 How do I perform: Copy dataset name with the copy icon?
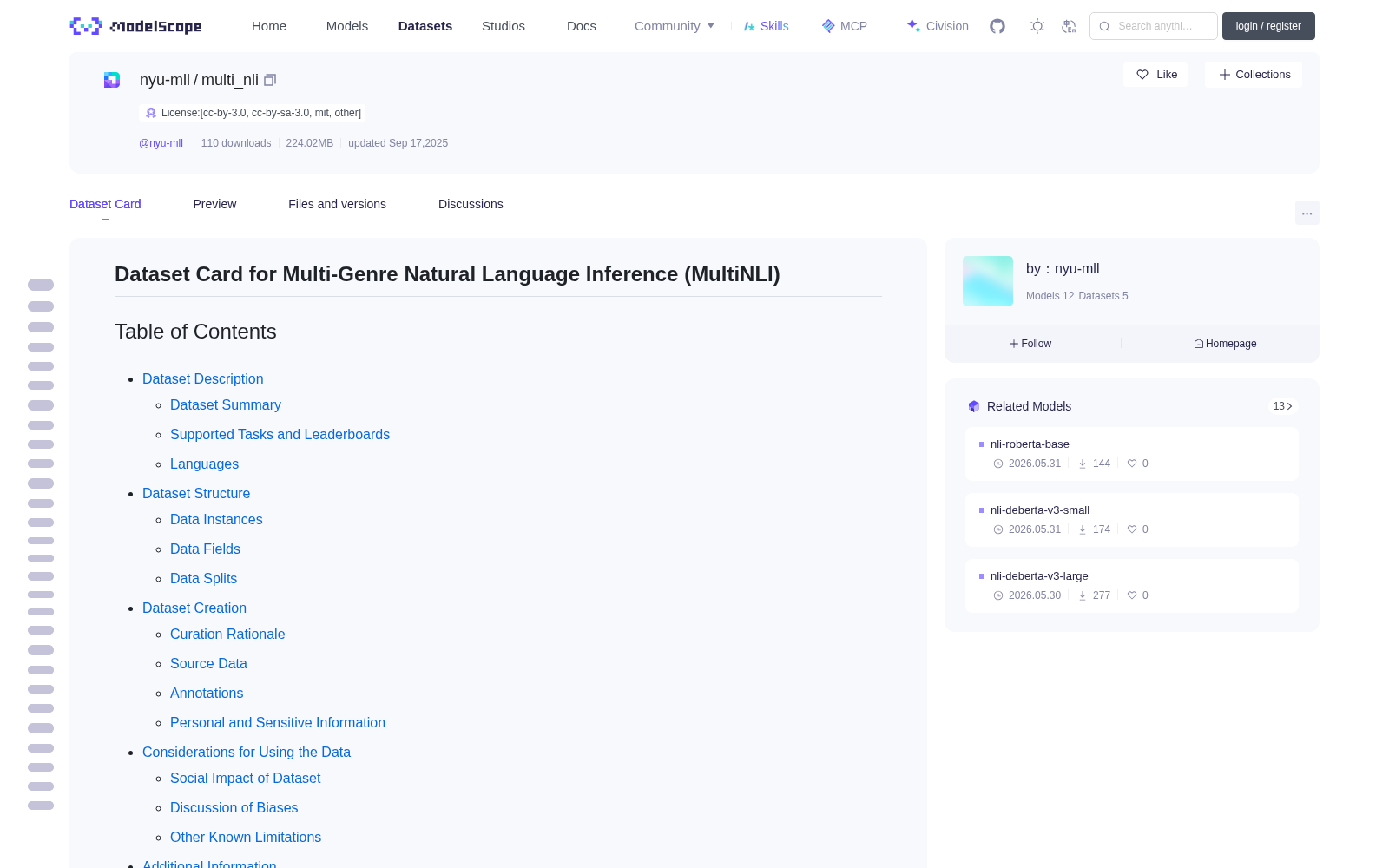(x=270, y=80)
